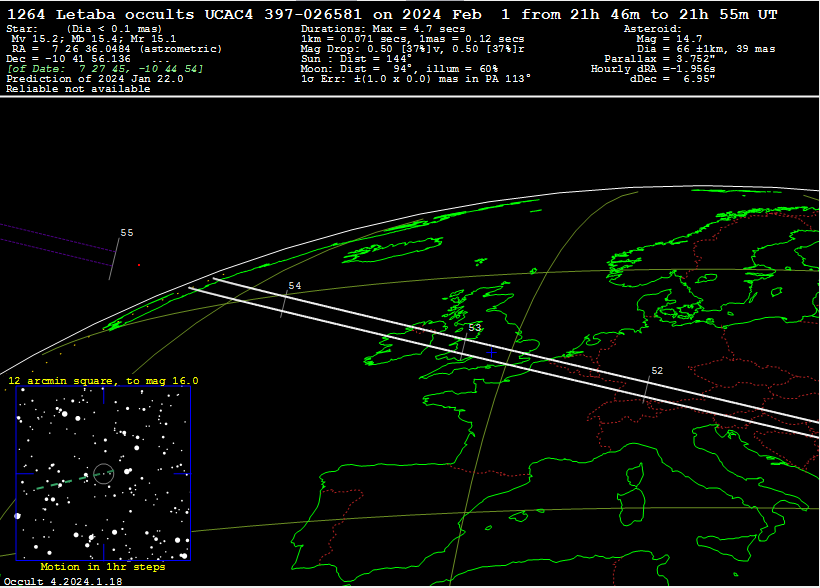
Task: Click the 'Star:' heading in the header
Action: (x=22, y=29)
